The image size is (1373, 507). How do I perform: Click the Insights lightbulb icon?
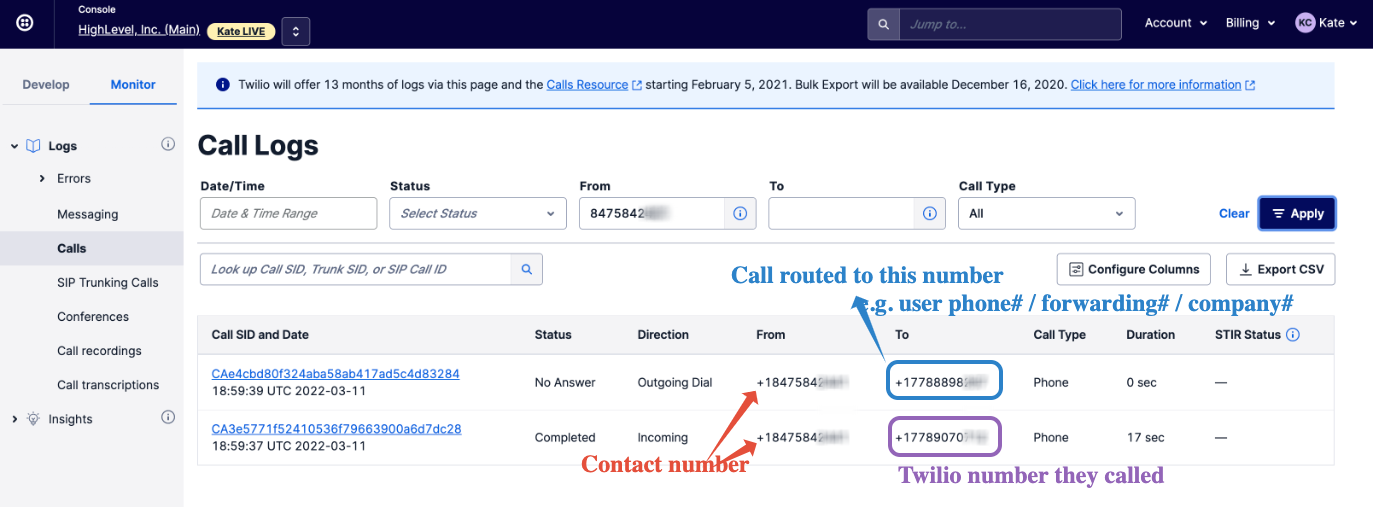pos(33,419)
